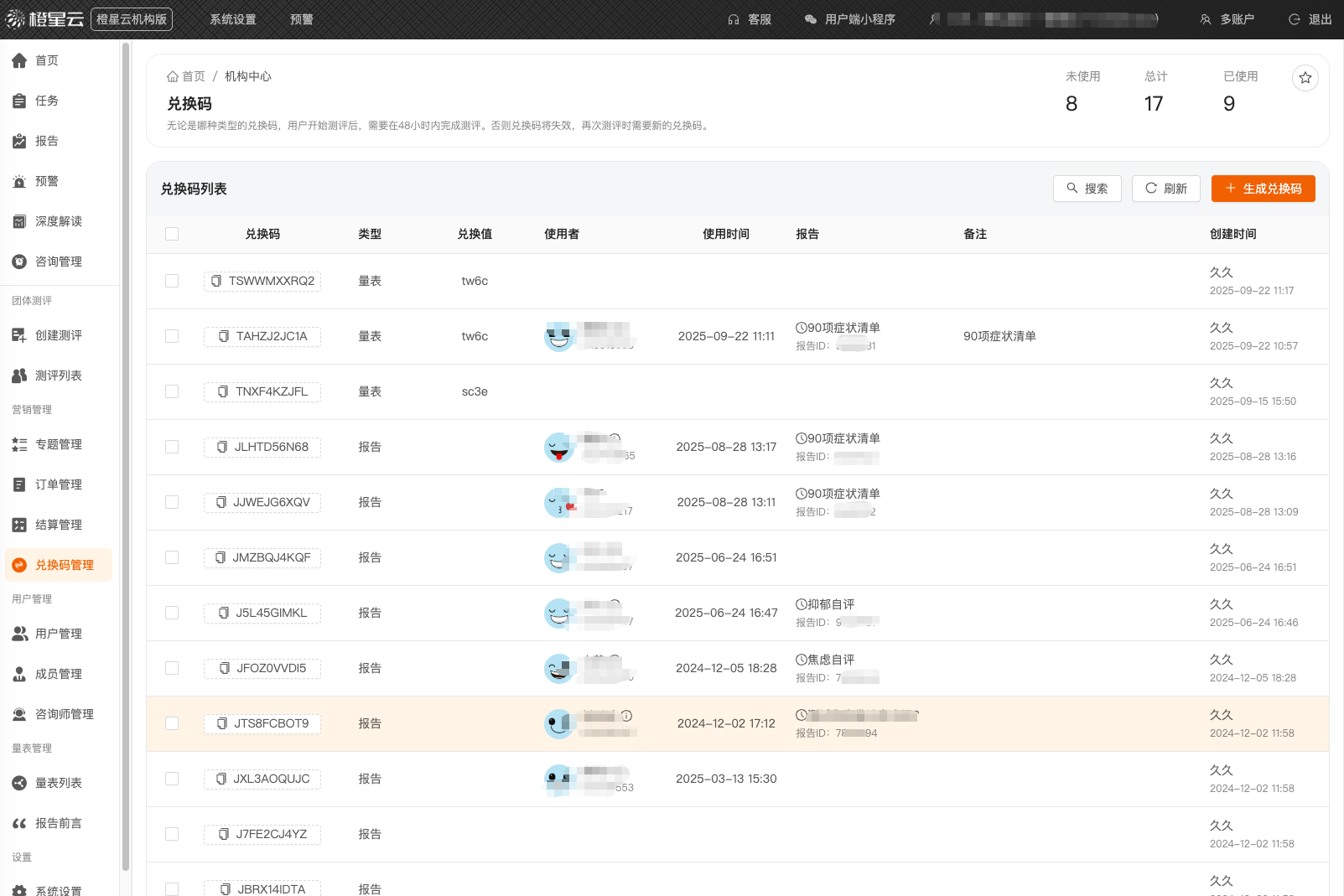The width and height of the screenshot is (1344, 896).
Task: Click info icon beside JTS8FCBOT9 user
Action: [626, 716]
